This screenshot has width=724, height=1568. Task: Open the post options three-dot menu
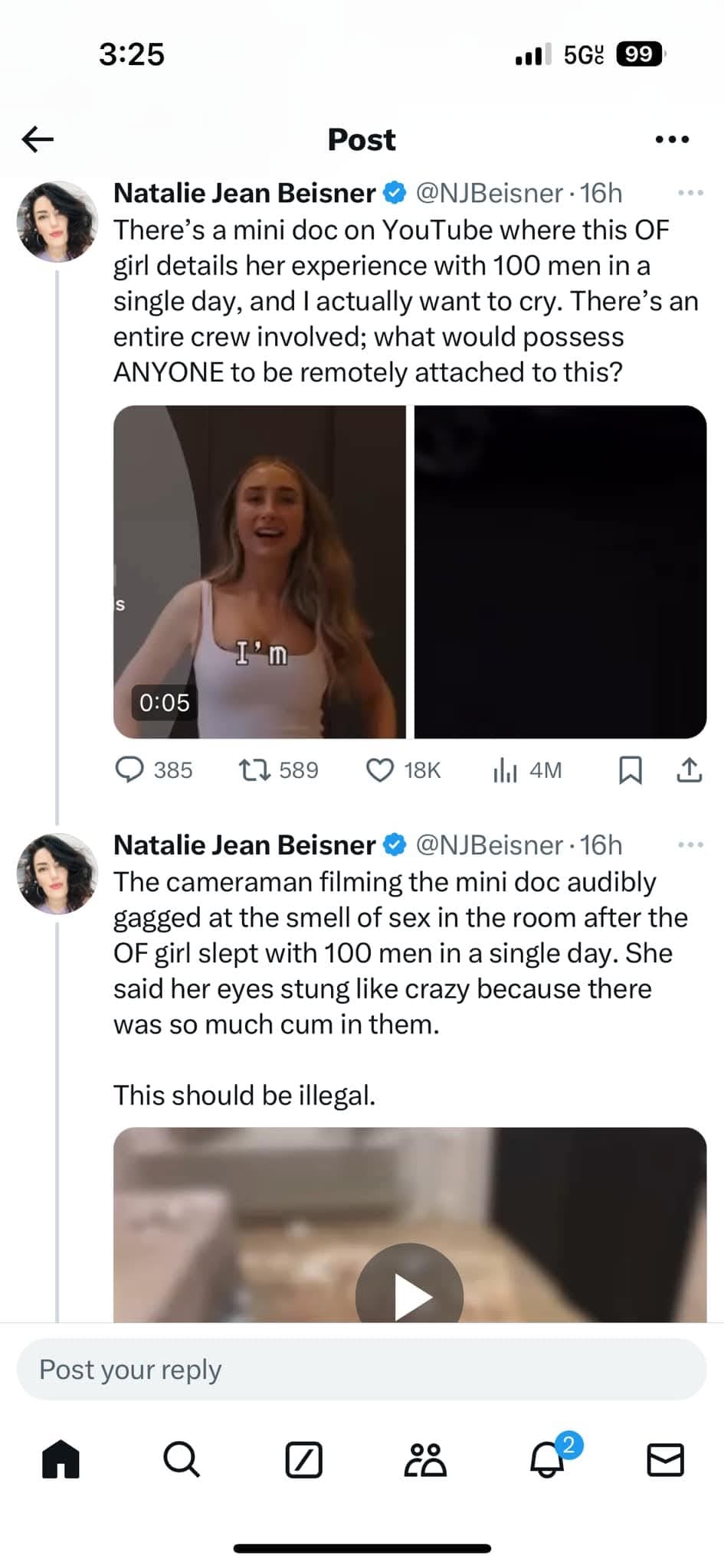(x=672, y=139)
